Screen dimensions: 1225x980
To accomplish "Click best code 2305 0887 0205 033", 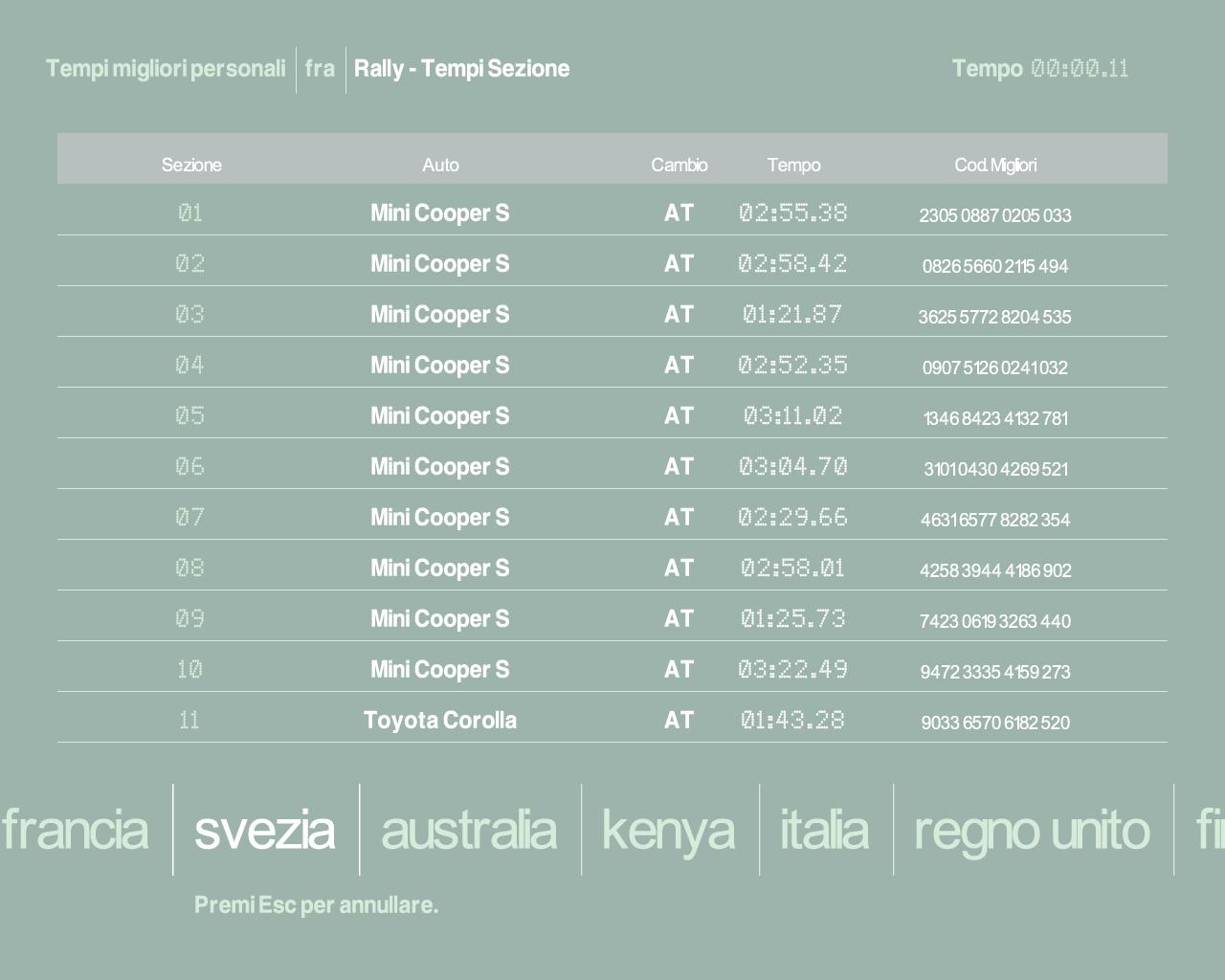I will [994, 215].
